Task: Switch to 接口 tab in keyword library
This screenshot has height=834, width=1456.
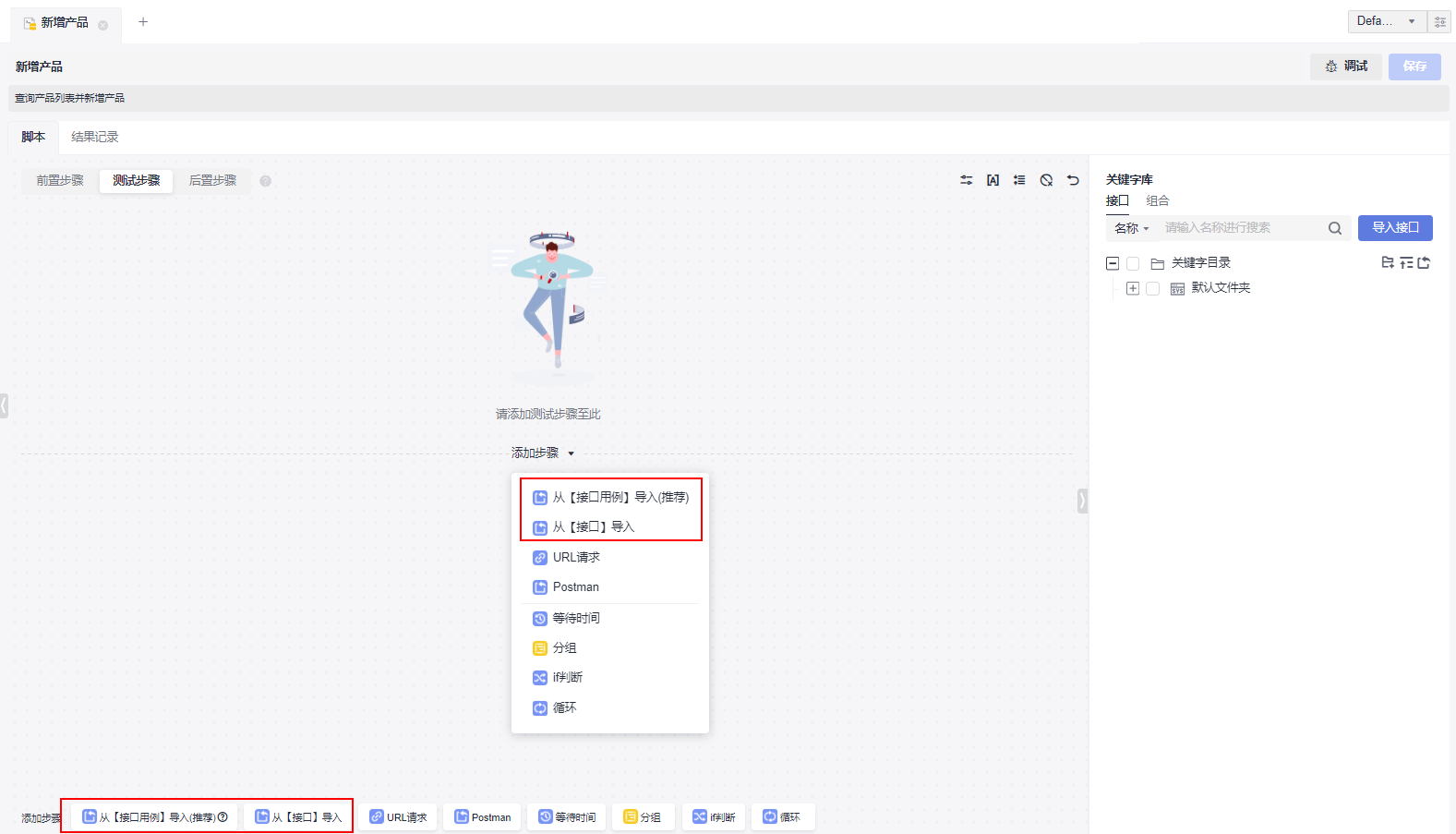Action: [x=1117, y=201]
